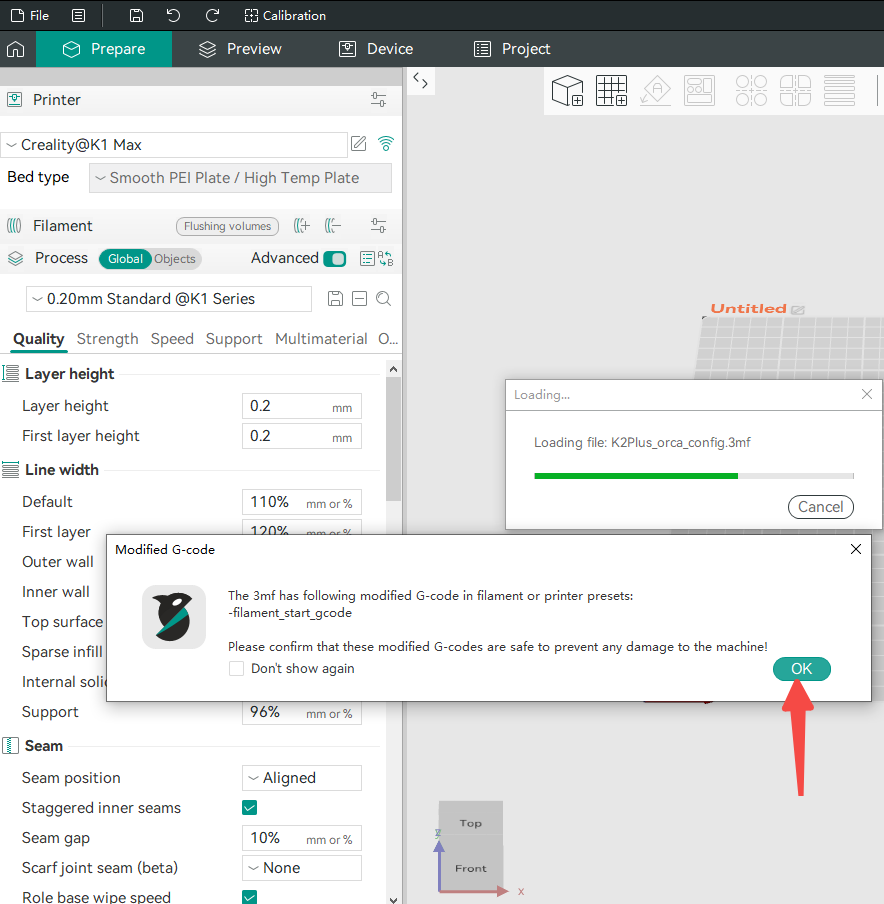Click the Add plate grid icon
Screen dimensions: 884x904
coord(611,91)
